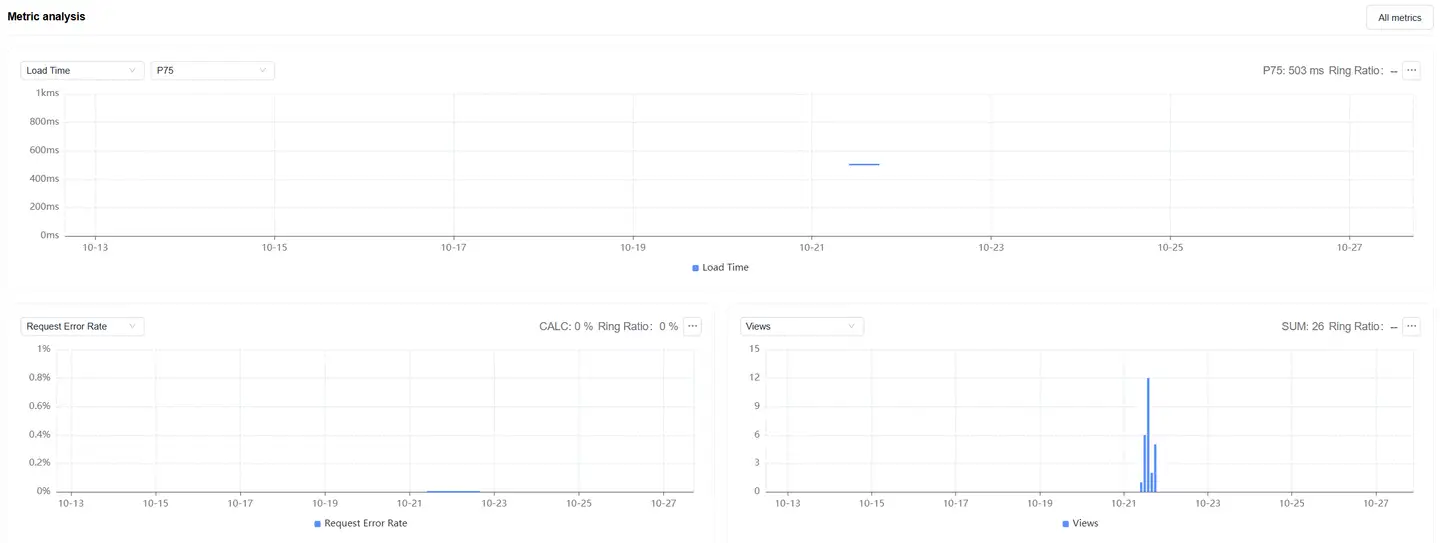
Task: Open the Views metric dropdown
Action: (801, 326)
